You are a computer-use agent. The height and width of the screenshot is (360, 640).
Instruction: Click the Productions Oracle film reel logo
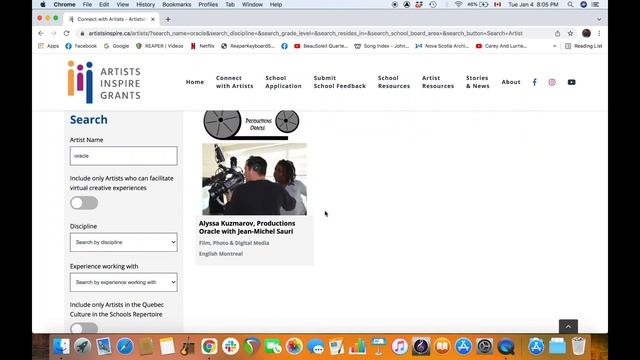click(x=251, y=124)
